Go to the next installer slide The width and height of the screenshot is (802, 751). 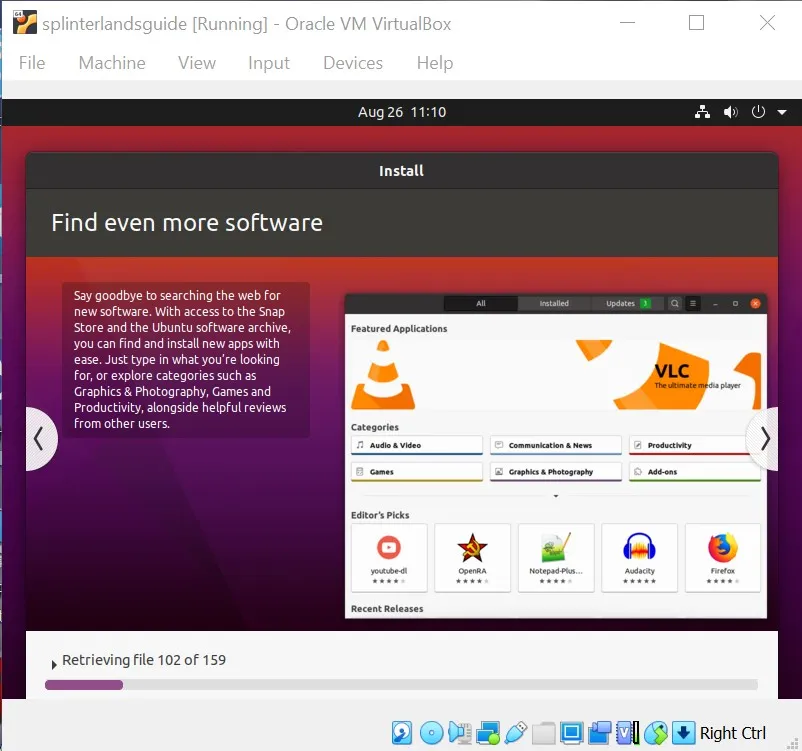[764, 438]
